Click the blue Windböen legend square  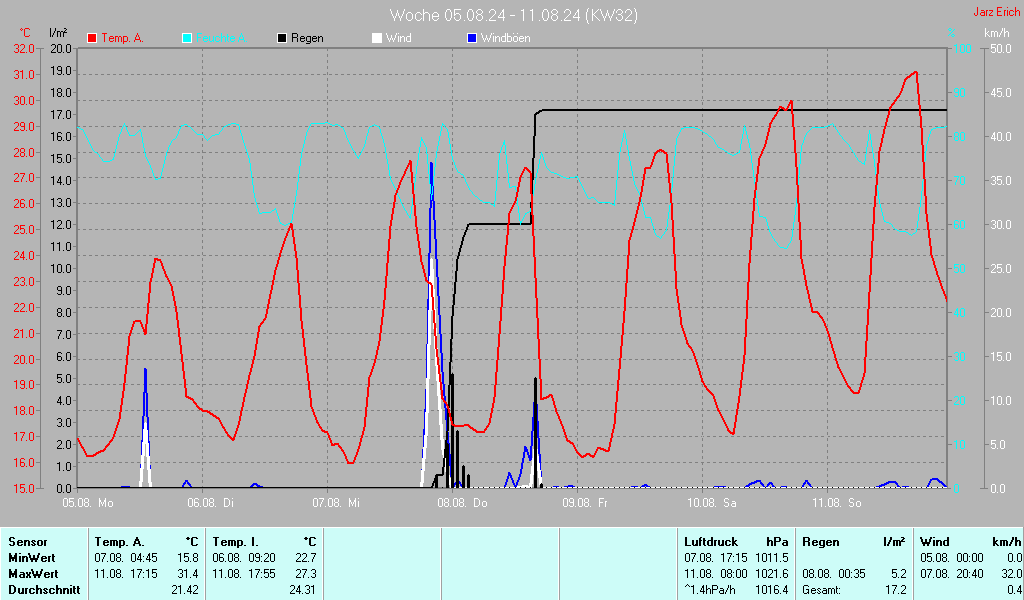pos(472,38)
